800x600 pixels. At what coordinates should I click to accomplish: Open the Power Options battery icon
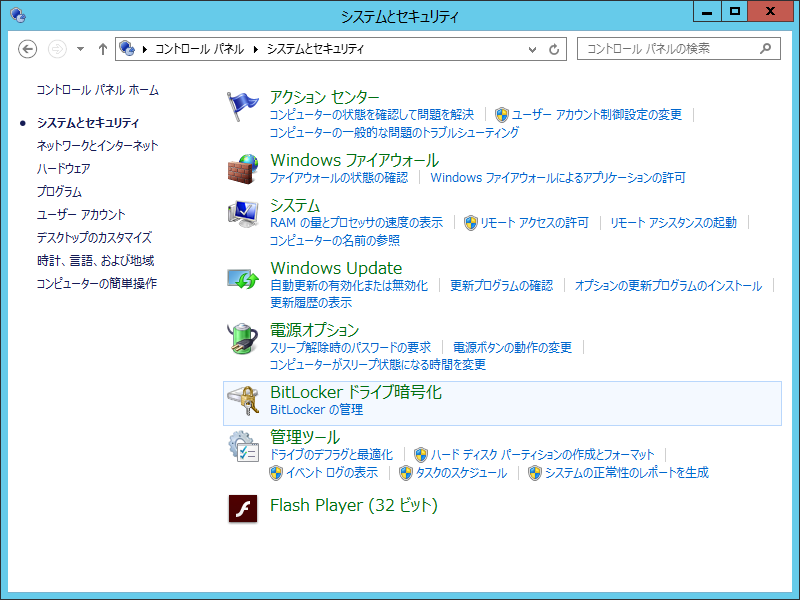click(242, 338)
